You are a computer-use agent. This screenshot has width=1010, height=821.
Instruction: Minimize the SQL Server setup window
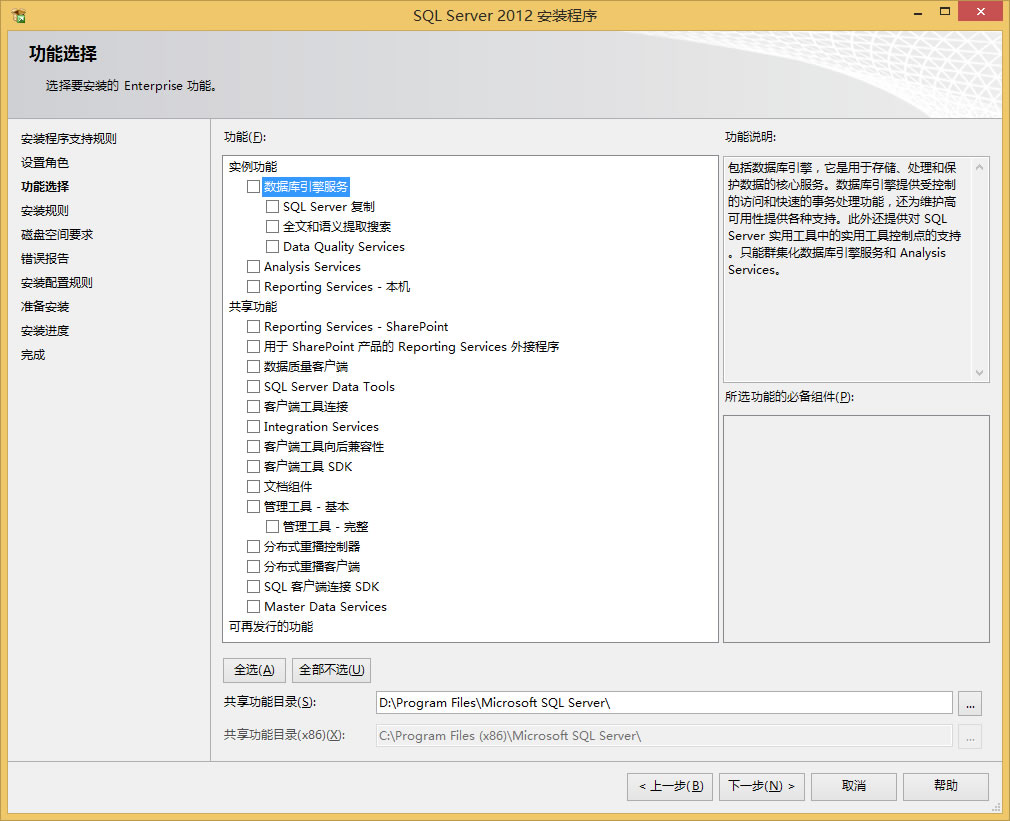(x=918, y=12)
